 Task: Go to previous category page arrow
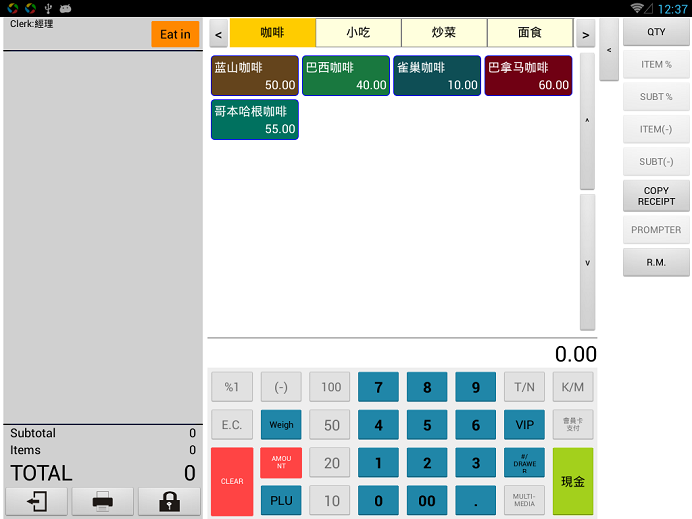coord(218,34)
